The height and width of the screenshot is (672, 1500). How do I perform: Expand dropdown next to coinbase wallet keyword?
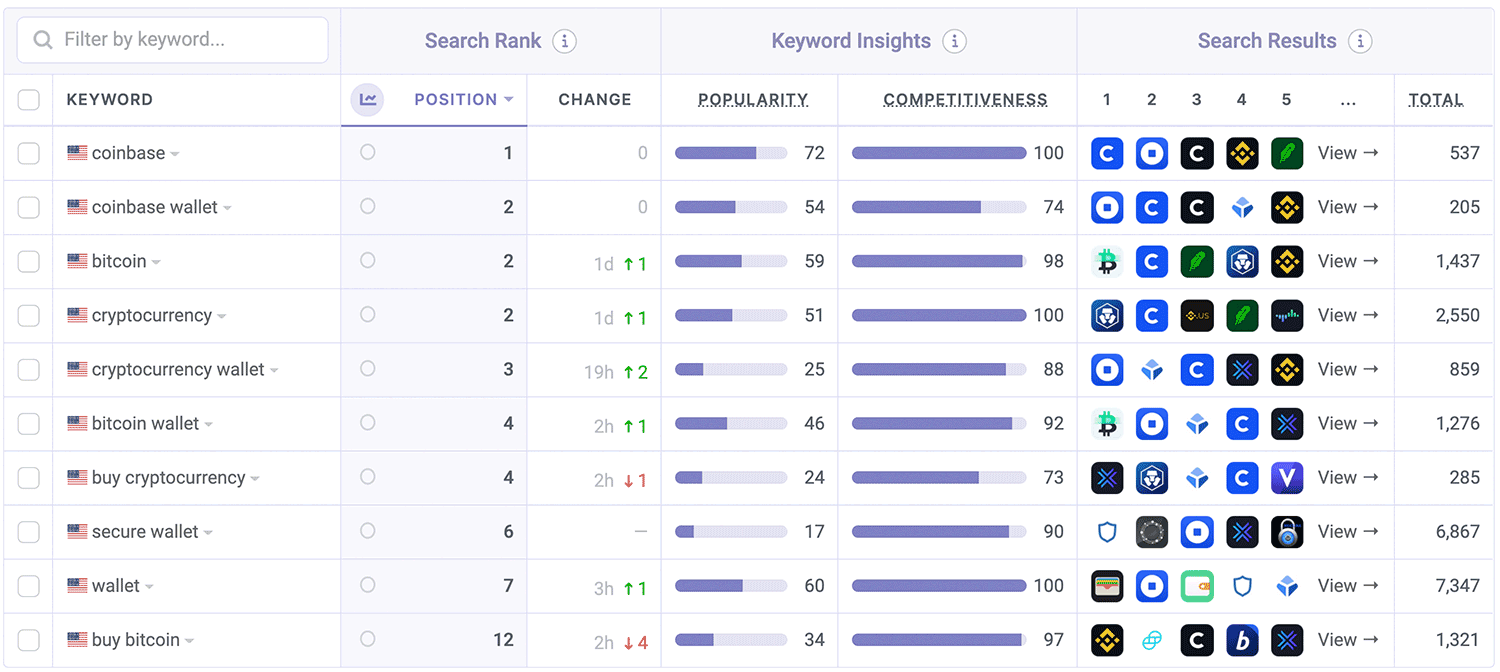227,208
